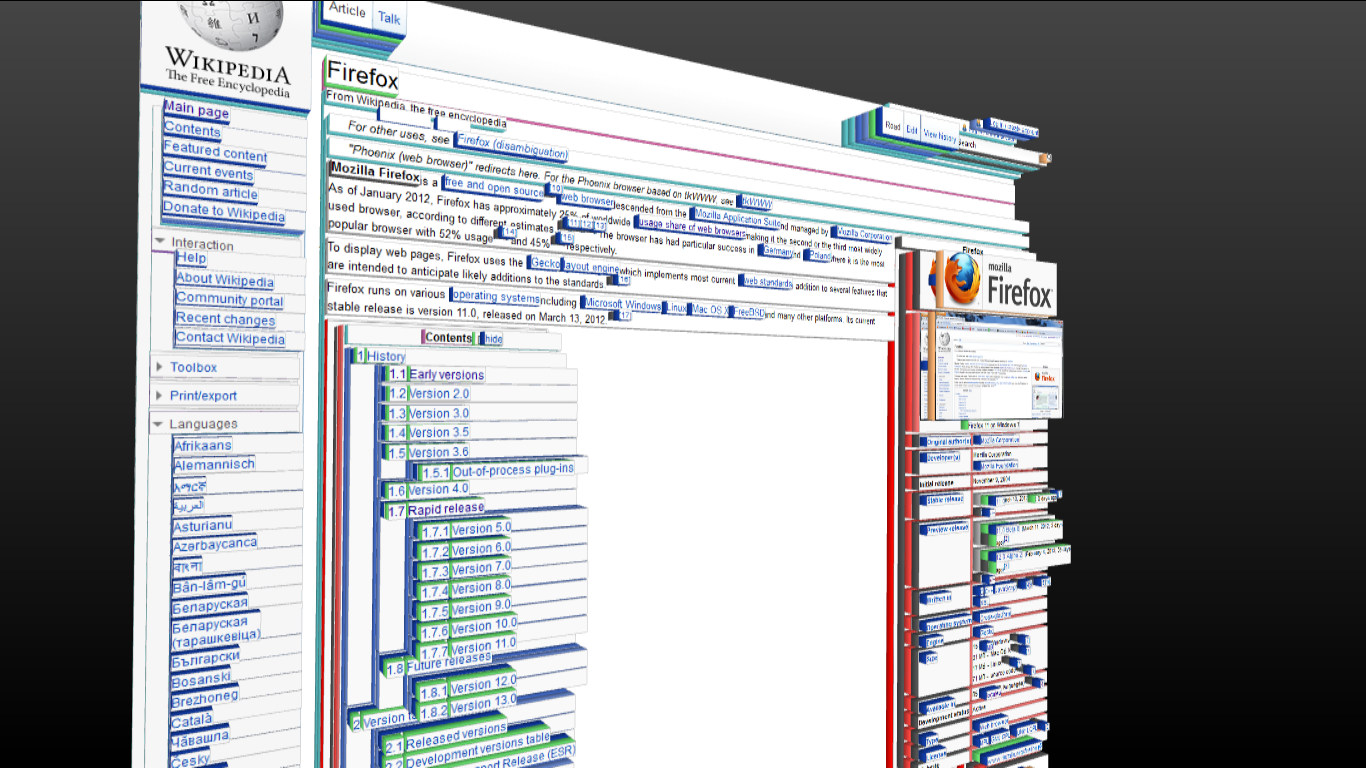Follow the Gecko link in the article

click(x=546, y=264)
